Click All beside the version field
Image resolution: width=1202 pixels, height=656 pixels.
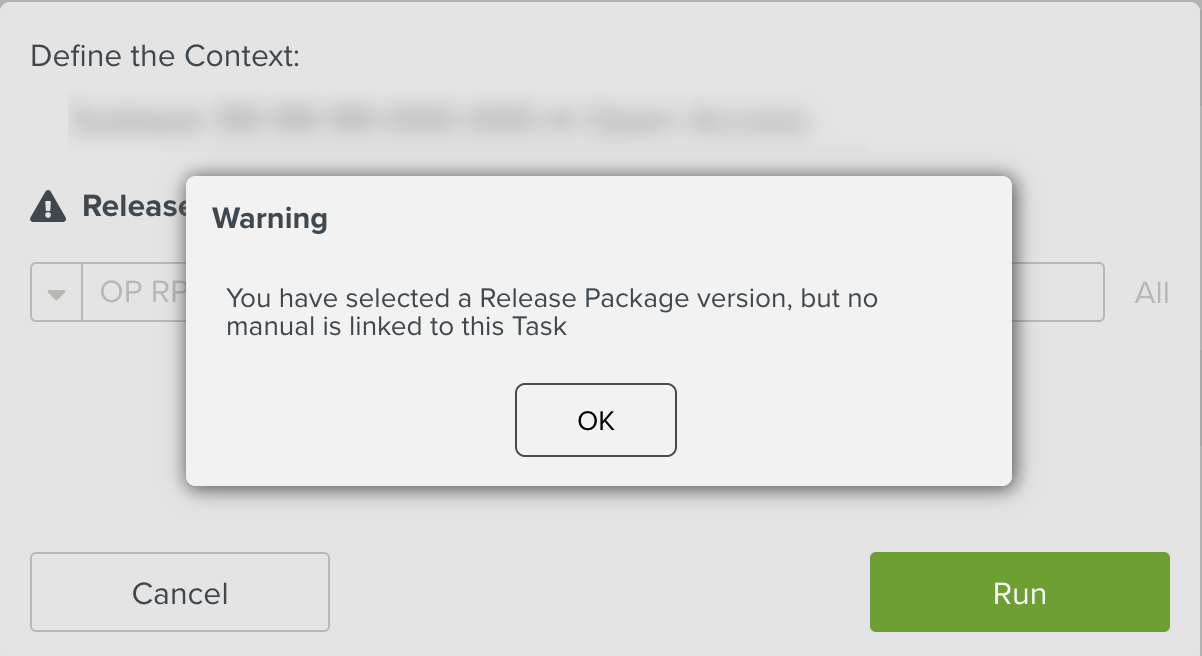[1151, 292]
